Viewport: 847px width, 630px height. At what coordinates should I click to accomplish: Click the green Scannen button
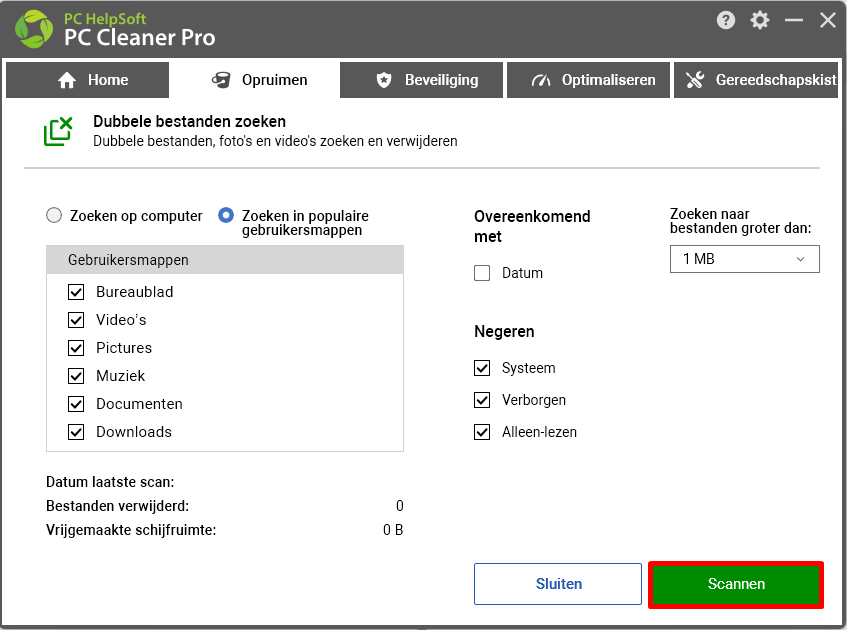click(736, 584)
